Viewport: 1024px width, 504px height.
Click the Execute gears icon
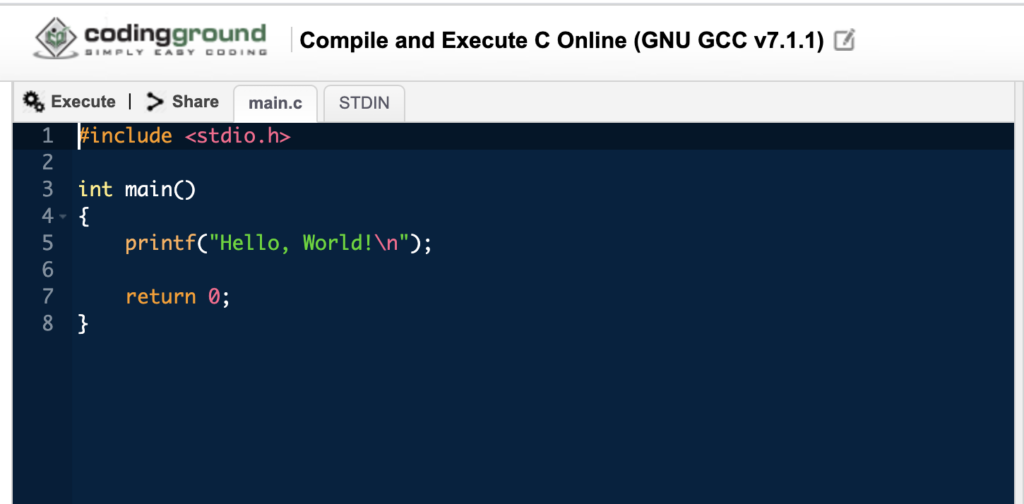[x=34, y=101]
